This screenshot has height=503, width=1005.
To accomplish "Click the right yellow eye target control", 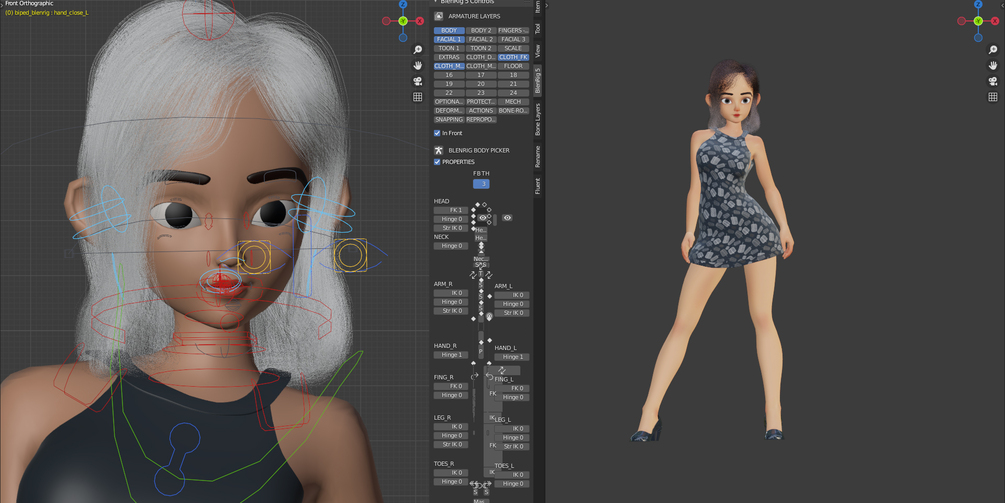I will [x=350, y=255].
